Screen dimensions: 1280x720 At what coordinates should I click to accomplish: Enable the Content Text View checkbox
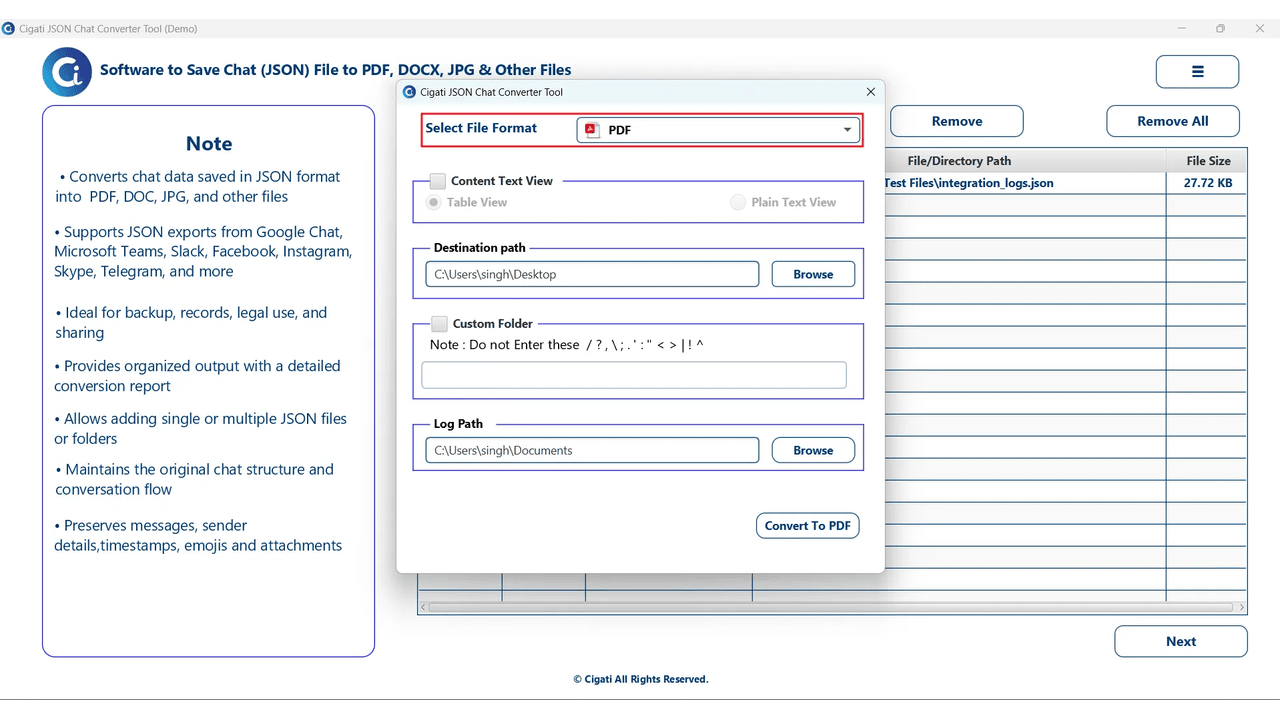point(438,181)
